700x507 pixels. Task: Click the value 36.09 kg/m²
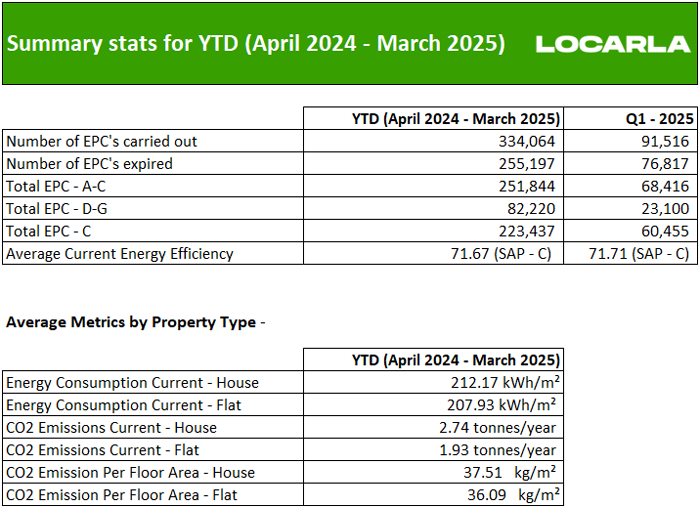513,495
